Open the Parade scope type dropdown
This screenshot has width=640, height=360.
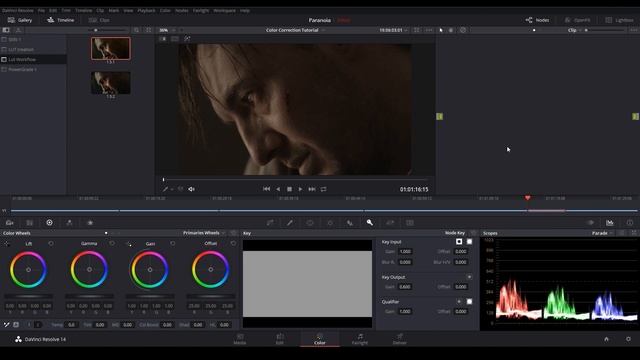[x=602, y=233]
